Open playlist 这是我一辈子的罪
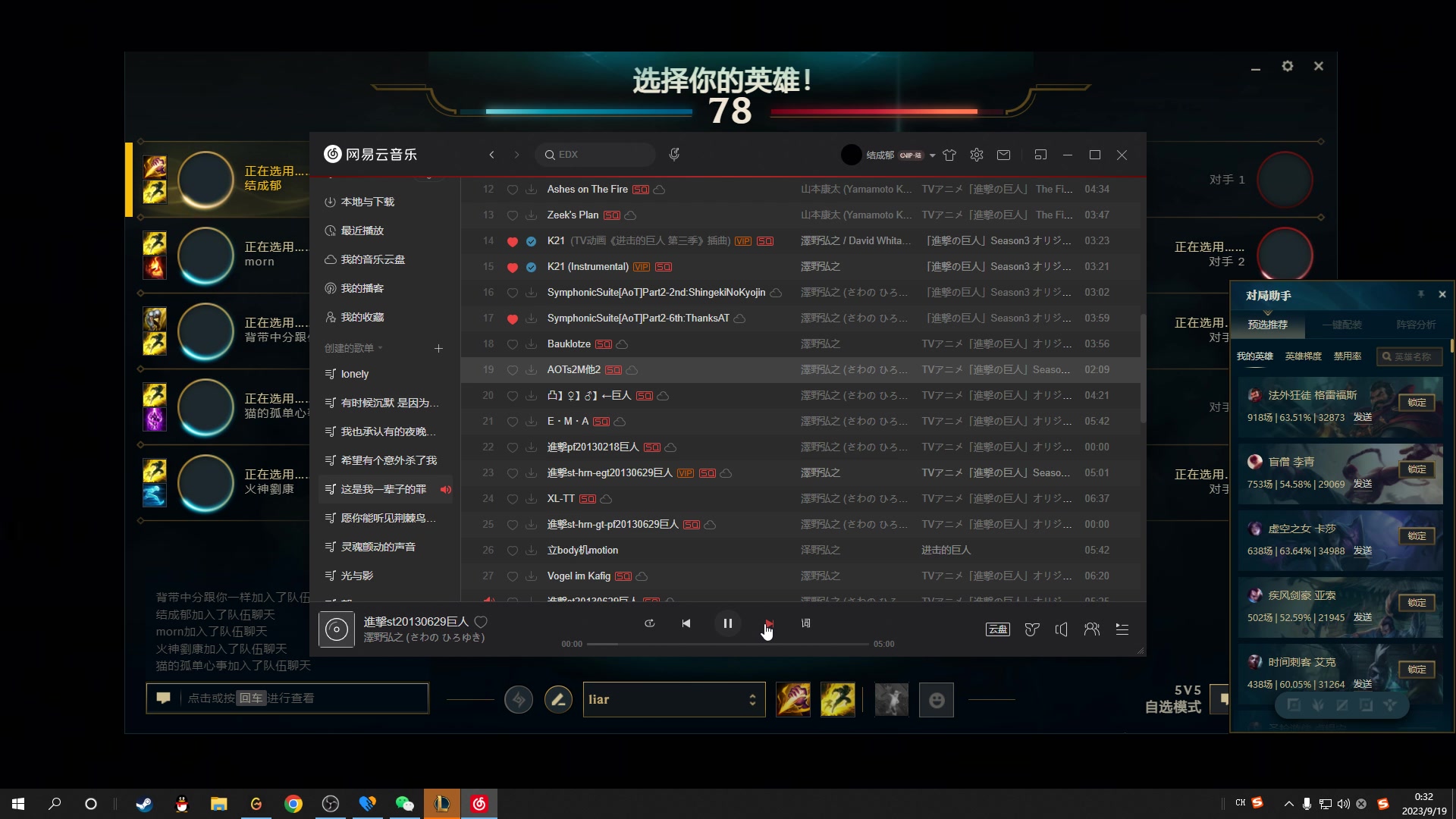1456x819 pixels. [385, 489]
